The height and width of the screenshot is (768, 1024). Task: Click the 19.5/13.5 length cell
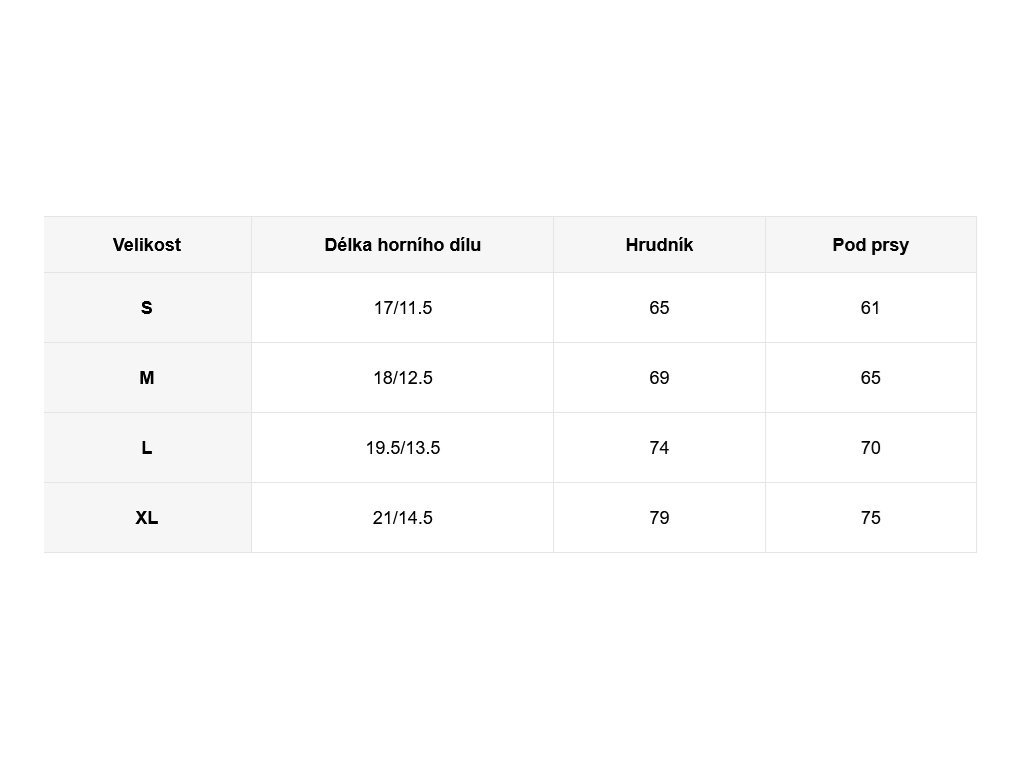[x=402, y=447]
